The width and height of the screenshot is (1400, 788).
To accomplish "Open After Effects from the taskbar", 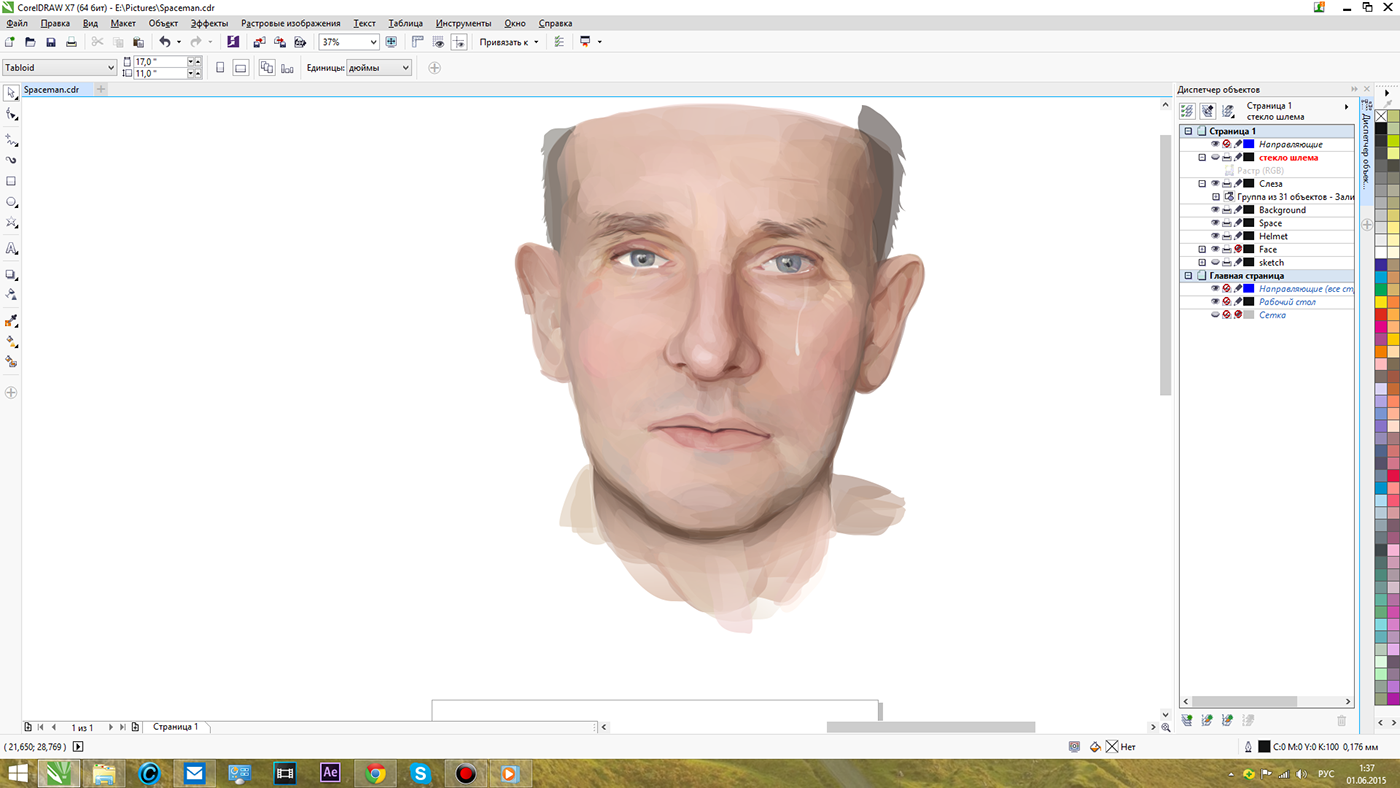I will click(330, 773).
